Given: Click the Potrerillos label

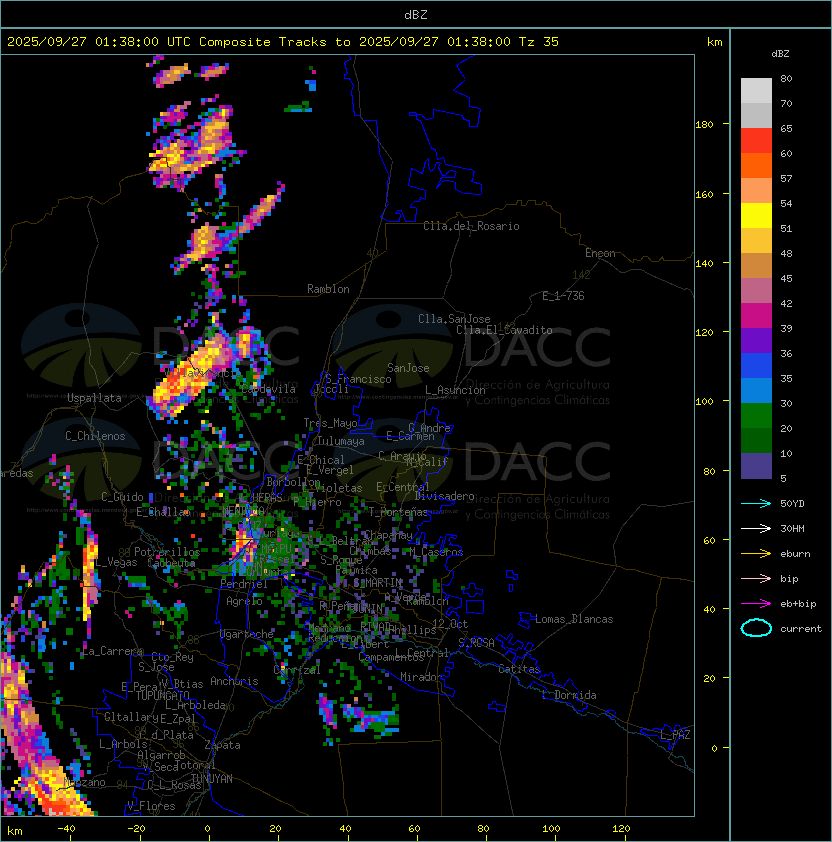Looking at the screenshot, I should tap(167, 552).
